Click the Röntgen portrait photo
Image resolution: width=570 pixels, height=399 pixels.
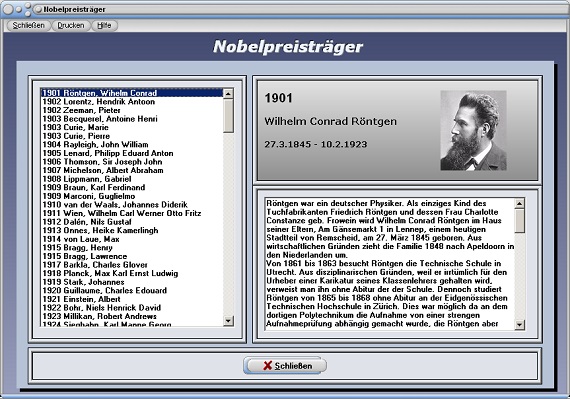[x=473, y=130]
